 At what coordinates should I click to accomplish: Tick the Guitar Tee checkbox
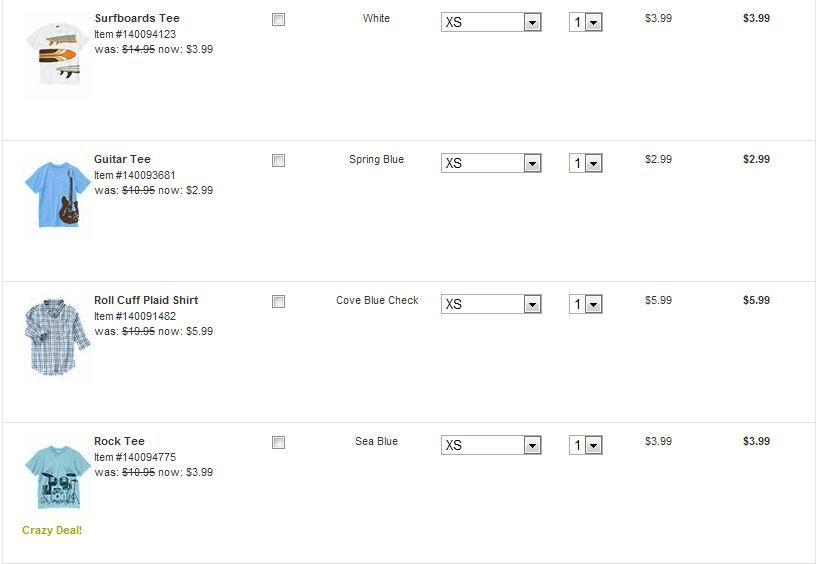(x=278, y=161)
